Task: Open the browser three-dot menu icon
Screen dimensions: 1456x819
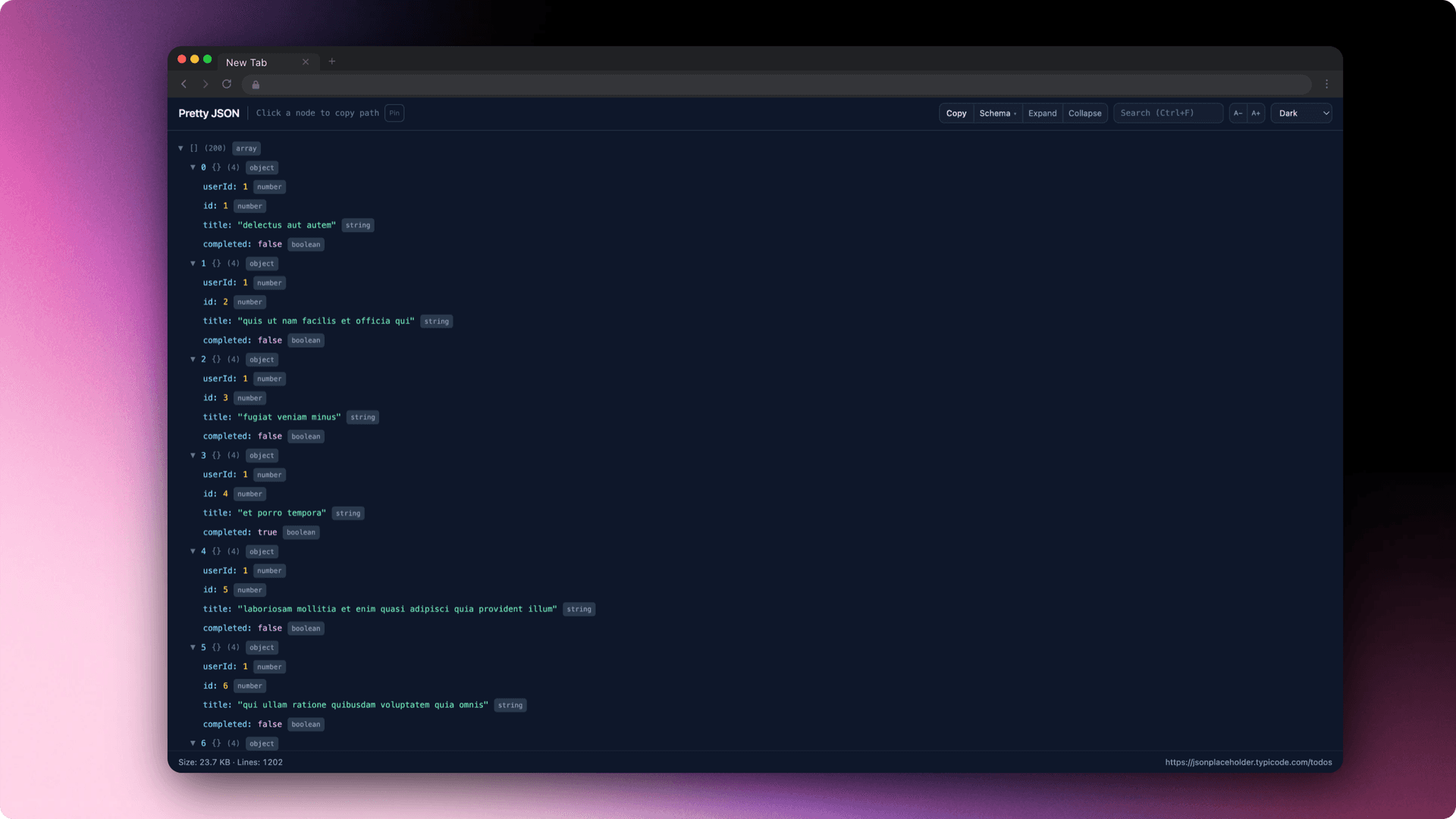Action: pos(1326,84)
